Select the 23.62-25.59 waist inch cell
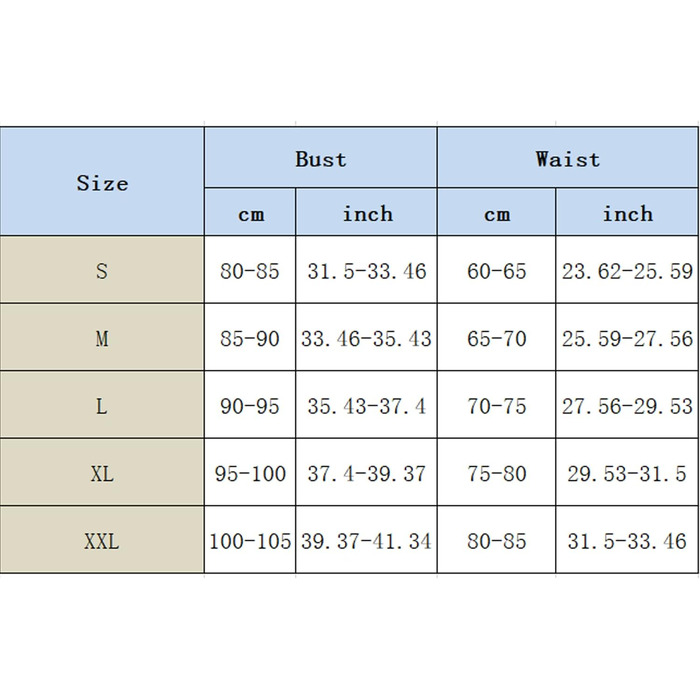The height and width of the screenshot is (700, 700). coord(627,271)
